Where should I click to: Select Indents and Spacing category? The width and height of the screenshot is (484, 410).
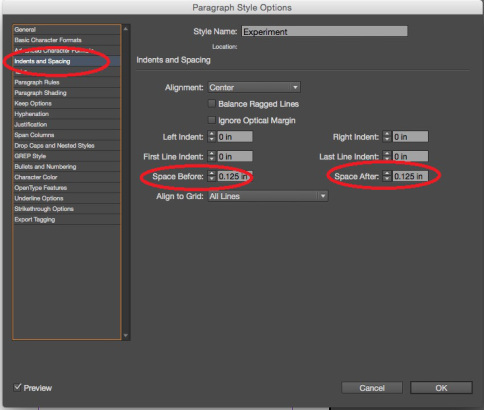(67, 61)
